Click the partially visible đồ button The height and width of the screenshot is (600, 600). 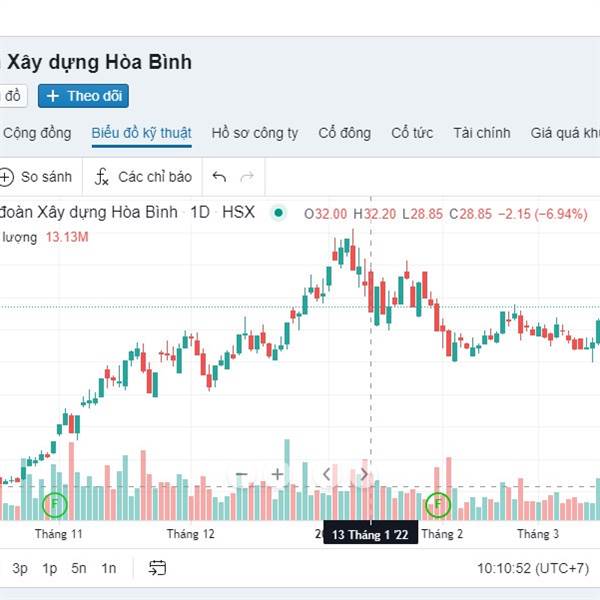13,96
